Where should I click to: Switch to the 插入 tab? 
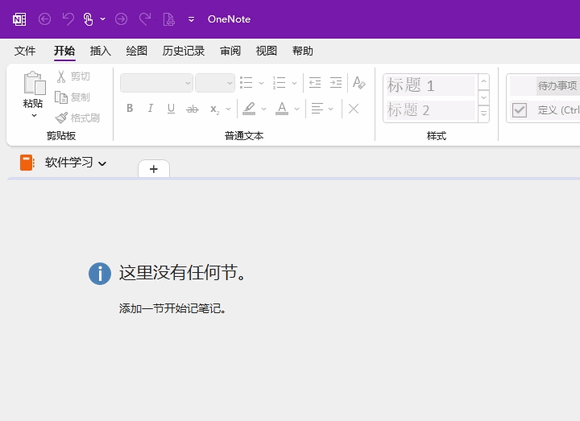coord(100,51)
